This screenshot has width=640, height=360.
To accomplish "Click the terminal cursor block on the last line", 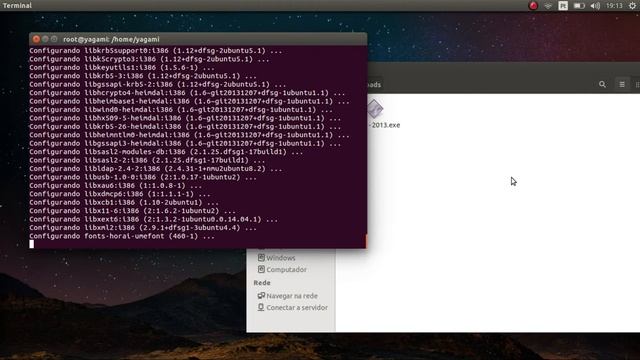I will click(32, 244).
